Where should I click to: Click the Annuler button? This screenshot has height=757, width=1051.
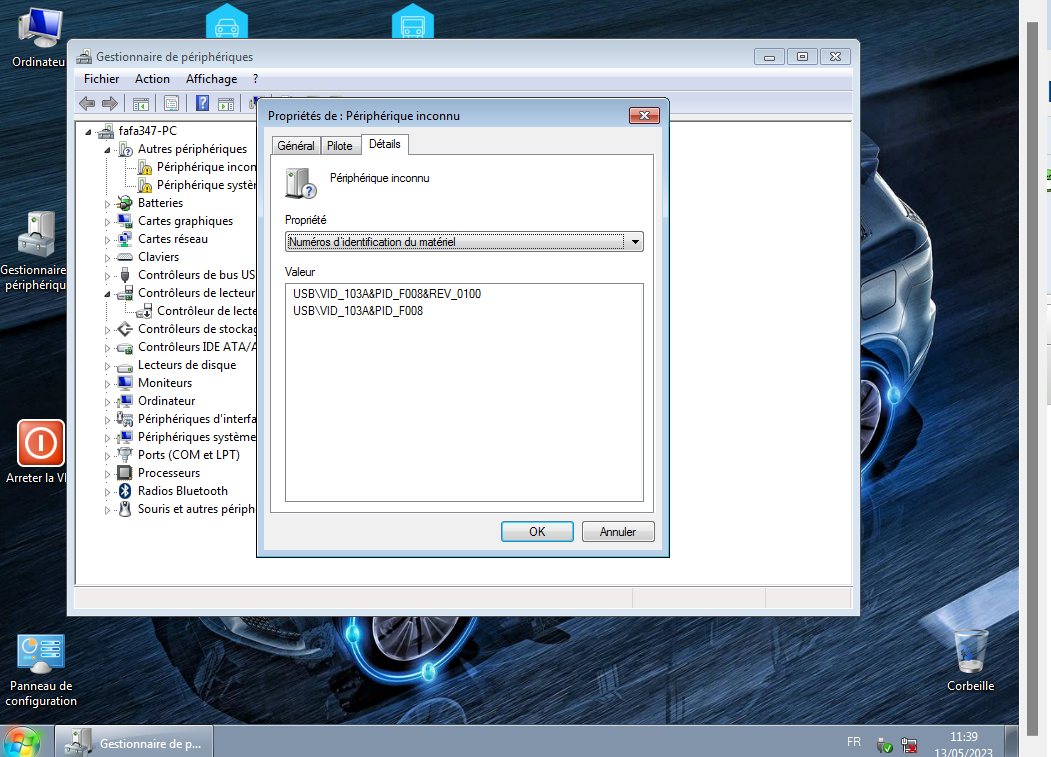coord(618,532)
